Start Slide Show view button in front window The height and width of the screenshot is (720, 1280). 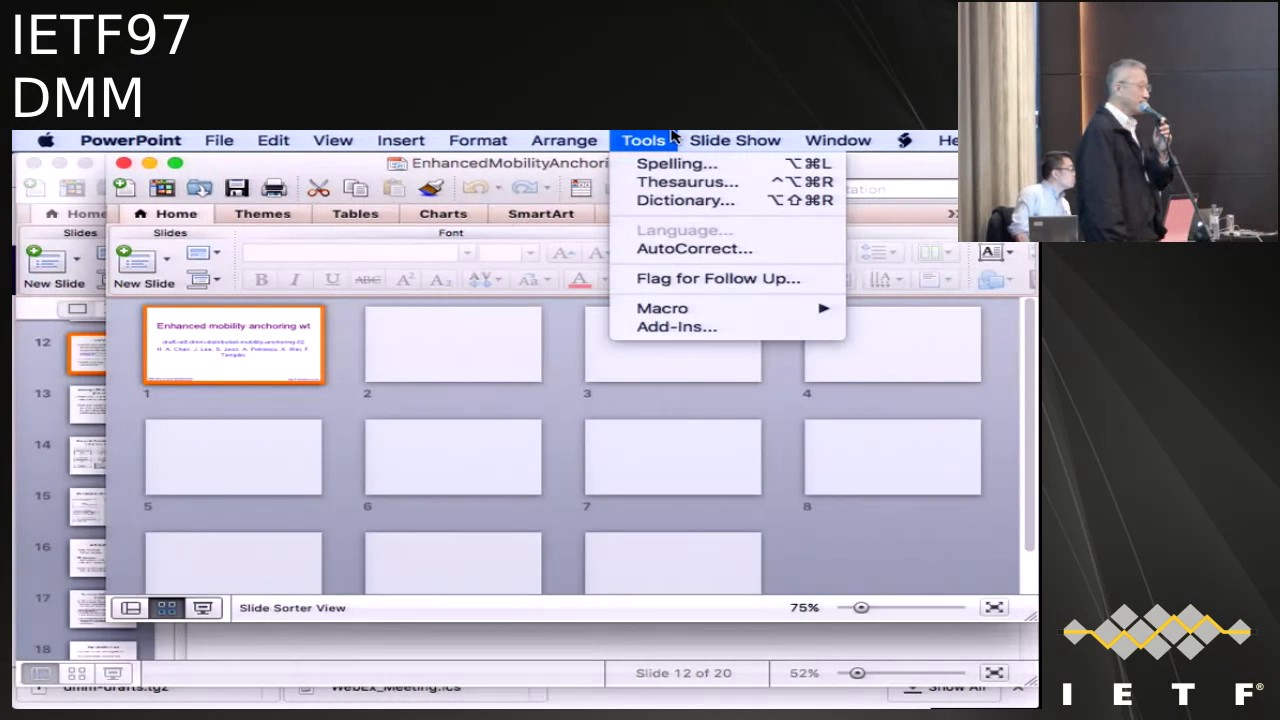202,607
